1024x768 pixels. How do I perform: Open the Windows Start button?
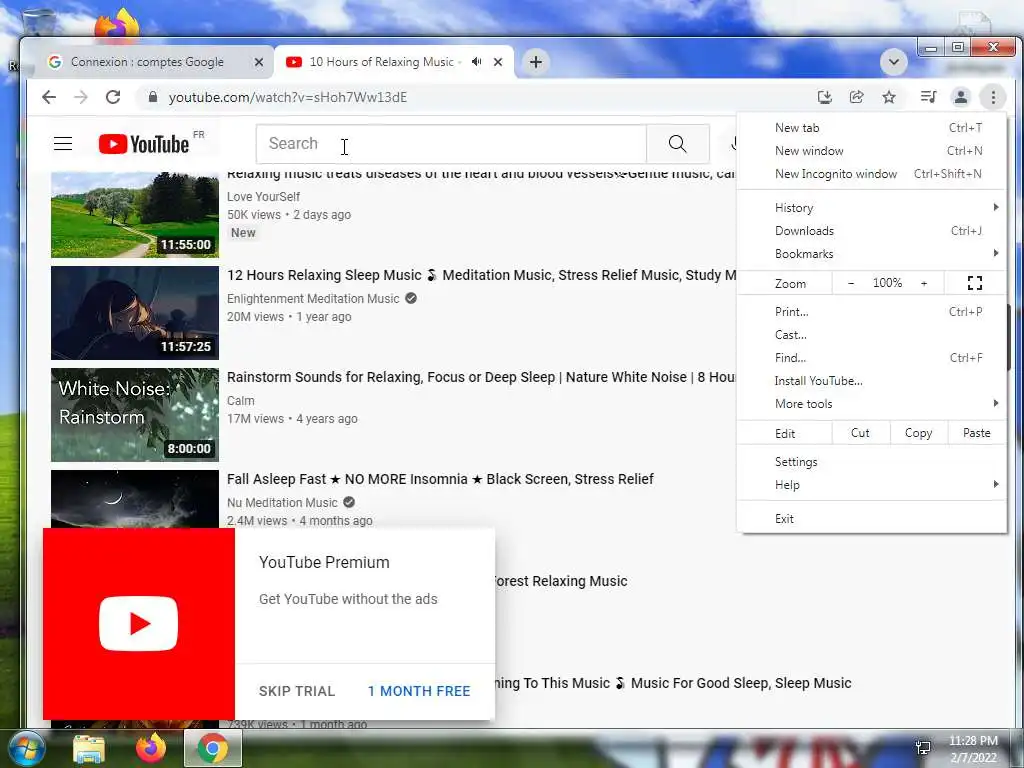click(26, 748)
